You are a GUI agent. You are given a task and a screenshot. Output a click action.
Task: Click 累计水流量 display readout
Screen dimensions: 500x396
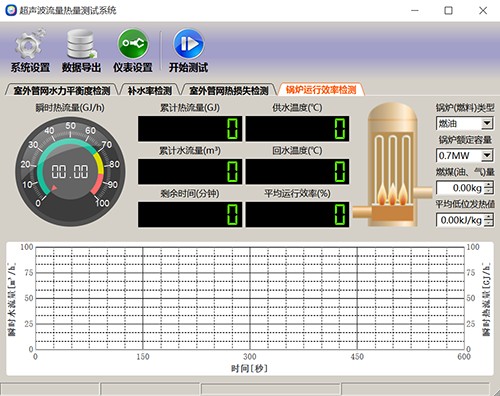tap(190, 172)
